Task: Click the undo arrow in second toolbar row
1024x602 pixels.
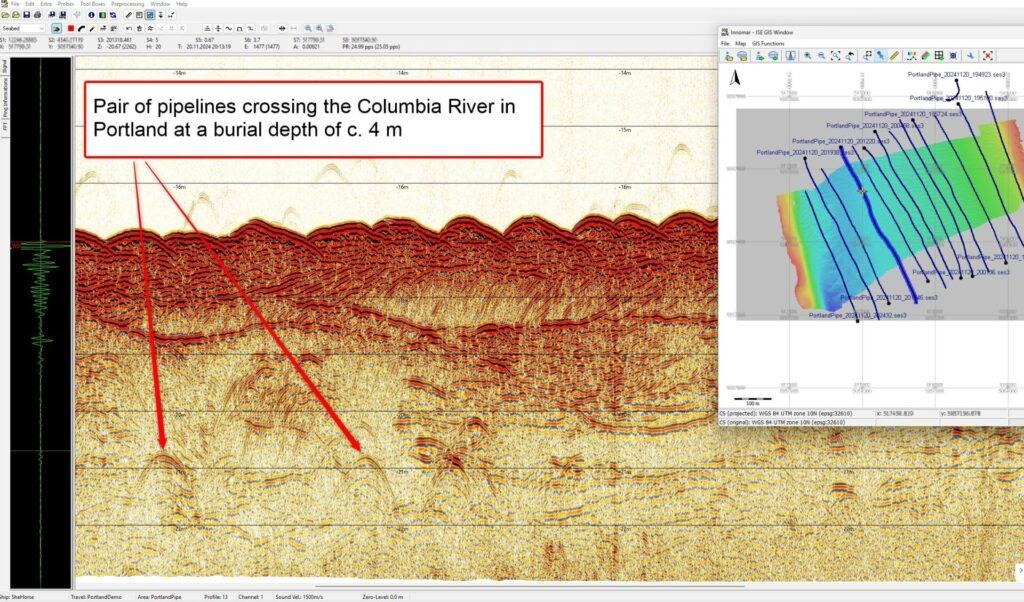Action: (129, 28)
